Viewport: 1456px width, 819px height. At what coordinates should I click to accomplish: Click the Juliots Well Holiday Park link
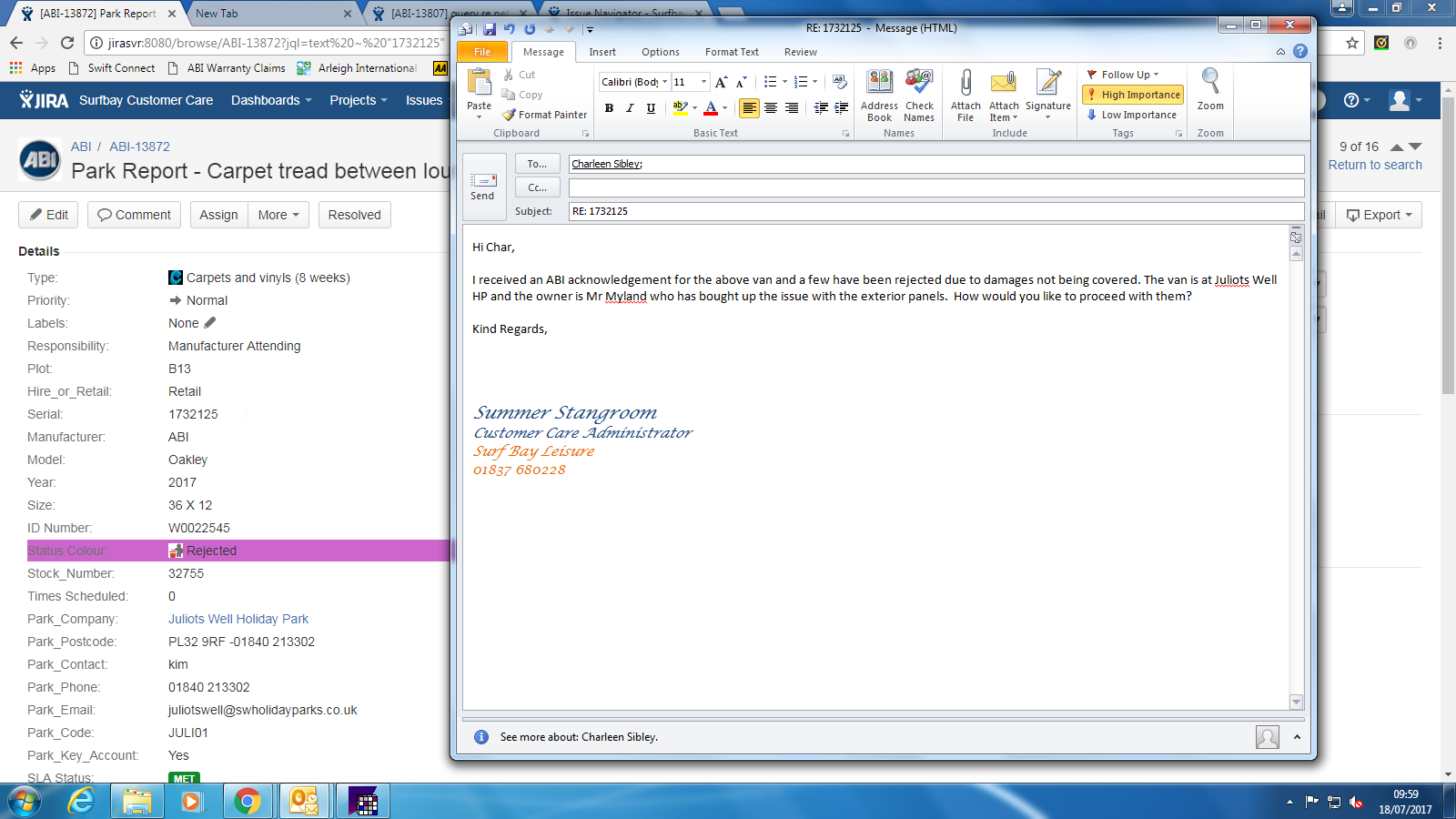[x=238, y=619]
